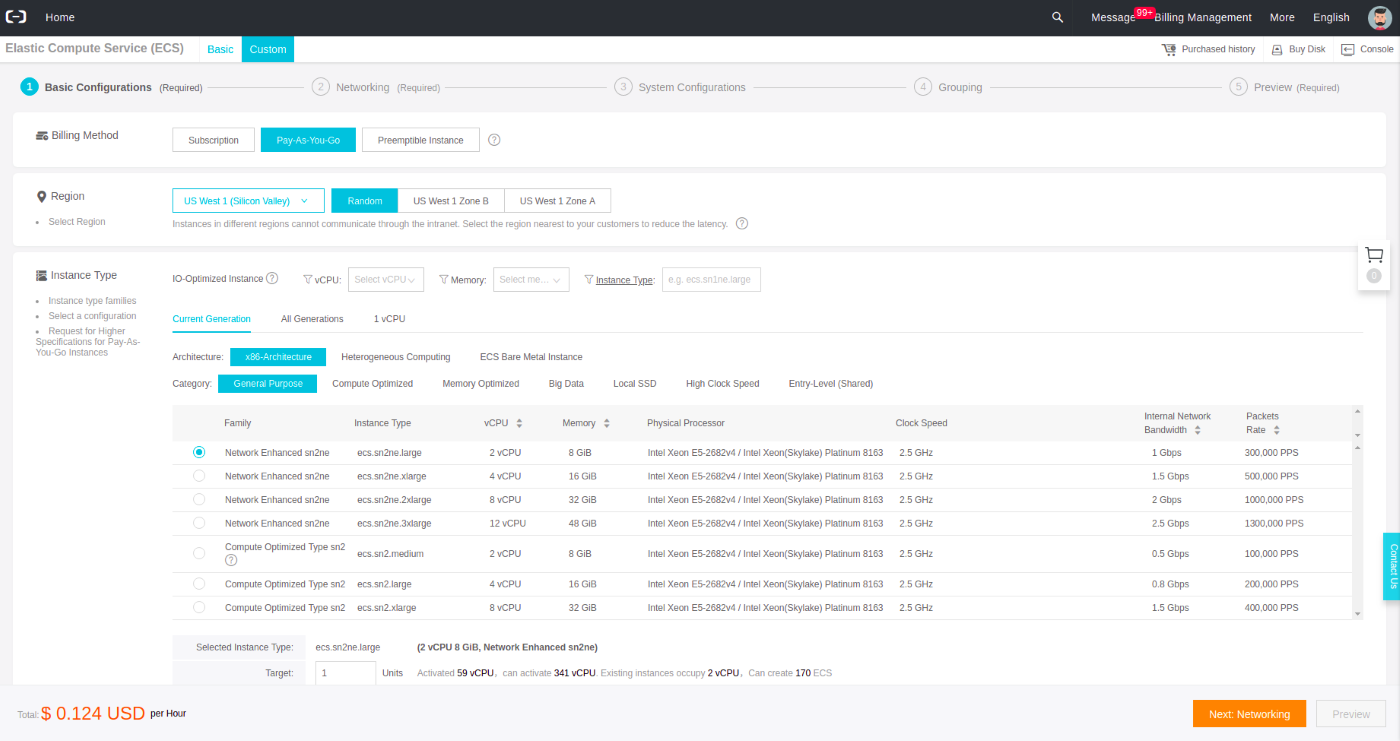This screenshot has height=741, width=1400.
Task: Open the shopping cart panel
Action: (1373, 255)
